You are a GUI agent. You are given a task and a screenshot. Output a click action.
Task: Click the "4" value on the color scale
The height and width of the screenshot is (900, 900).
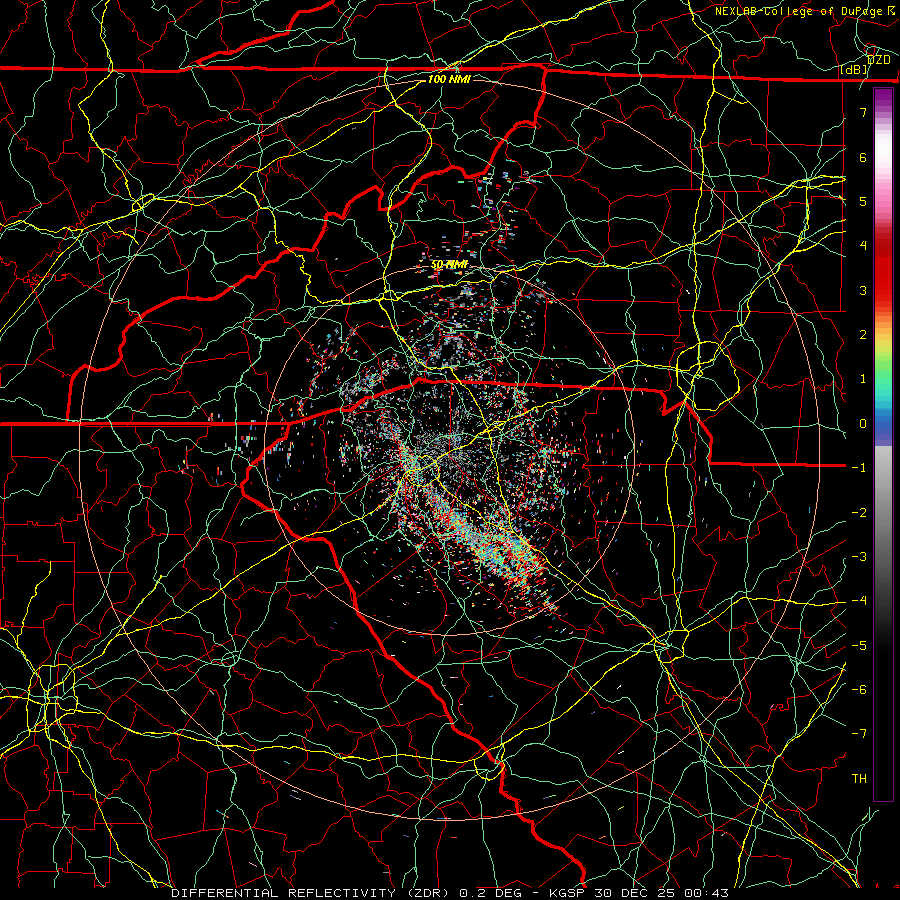click(x=863, y=246)
